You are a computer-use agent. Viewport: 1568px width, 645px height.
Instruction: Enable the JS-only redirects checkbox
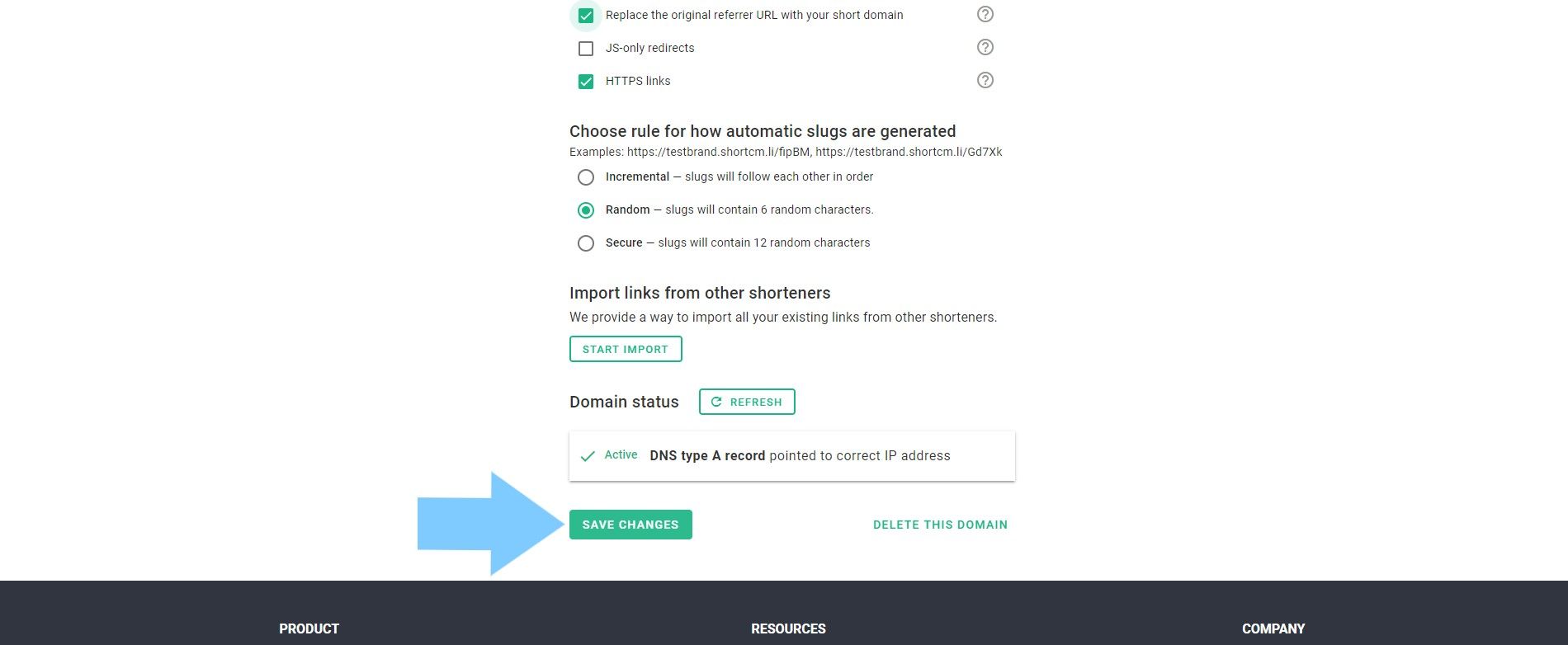click(586, 49)
